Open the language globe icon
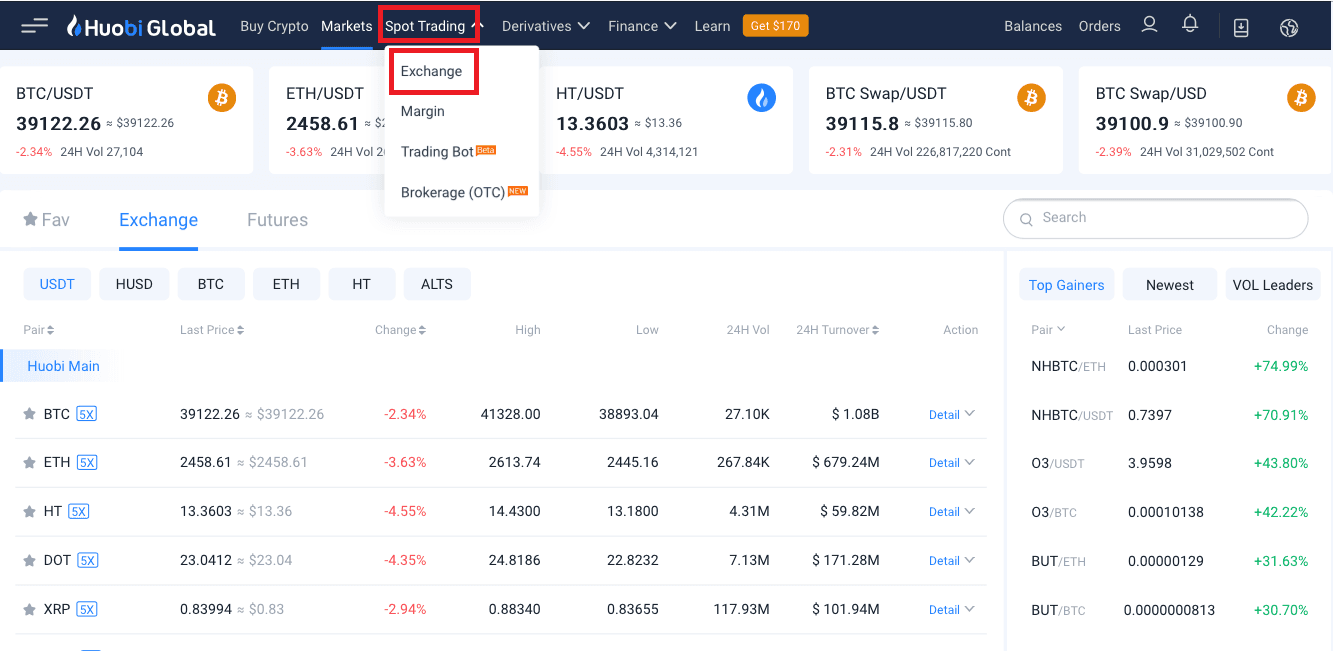Screen dimensions: 1333x651 coord(1289,27)
